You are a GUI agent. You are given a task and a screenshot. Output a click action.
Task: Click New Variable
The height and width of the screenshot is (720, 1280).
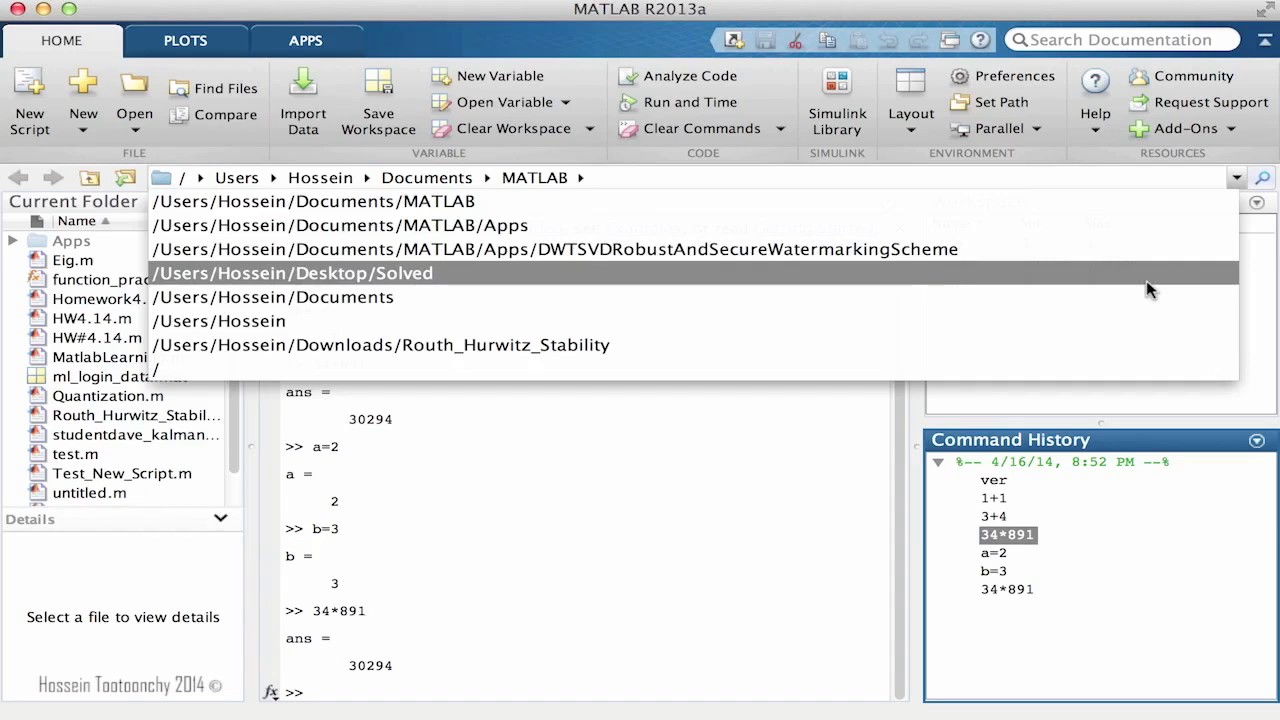488,76
